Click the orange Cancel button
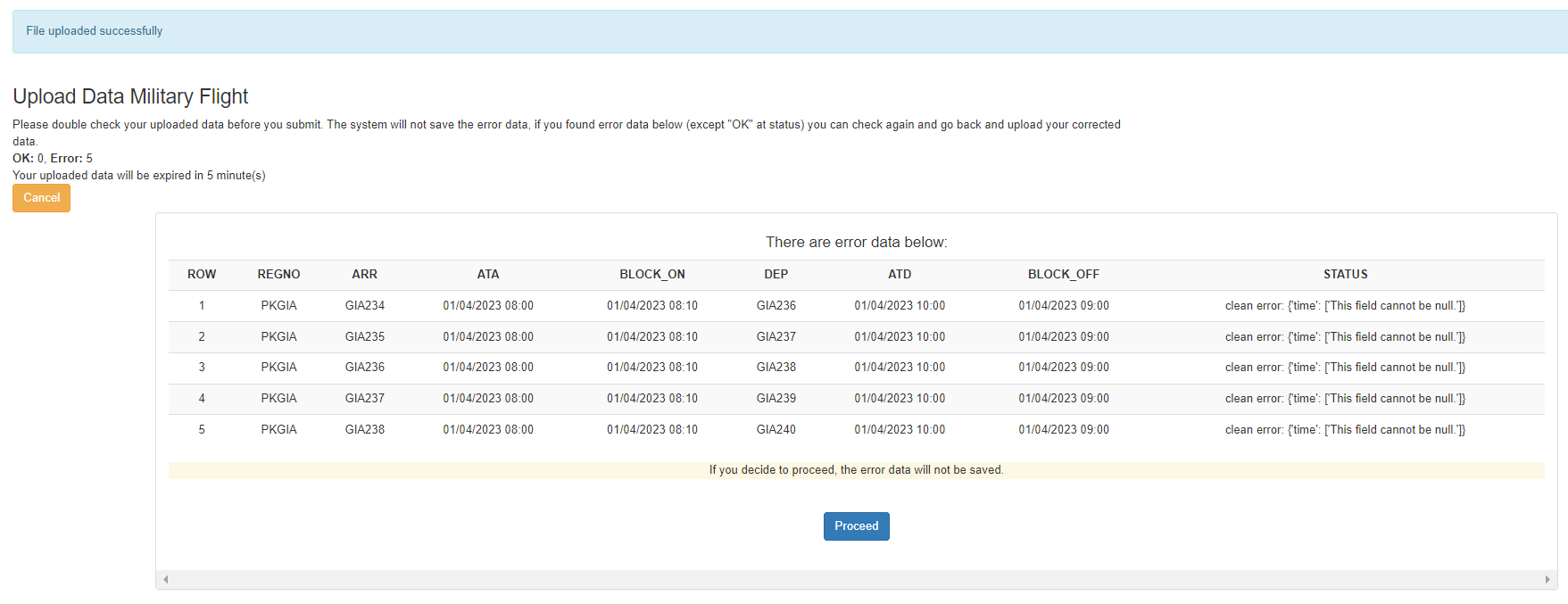Viewport: 1568px width, 604px height. click(41, 198)
